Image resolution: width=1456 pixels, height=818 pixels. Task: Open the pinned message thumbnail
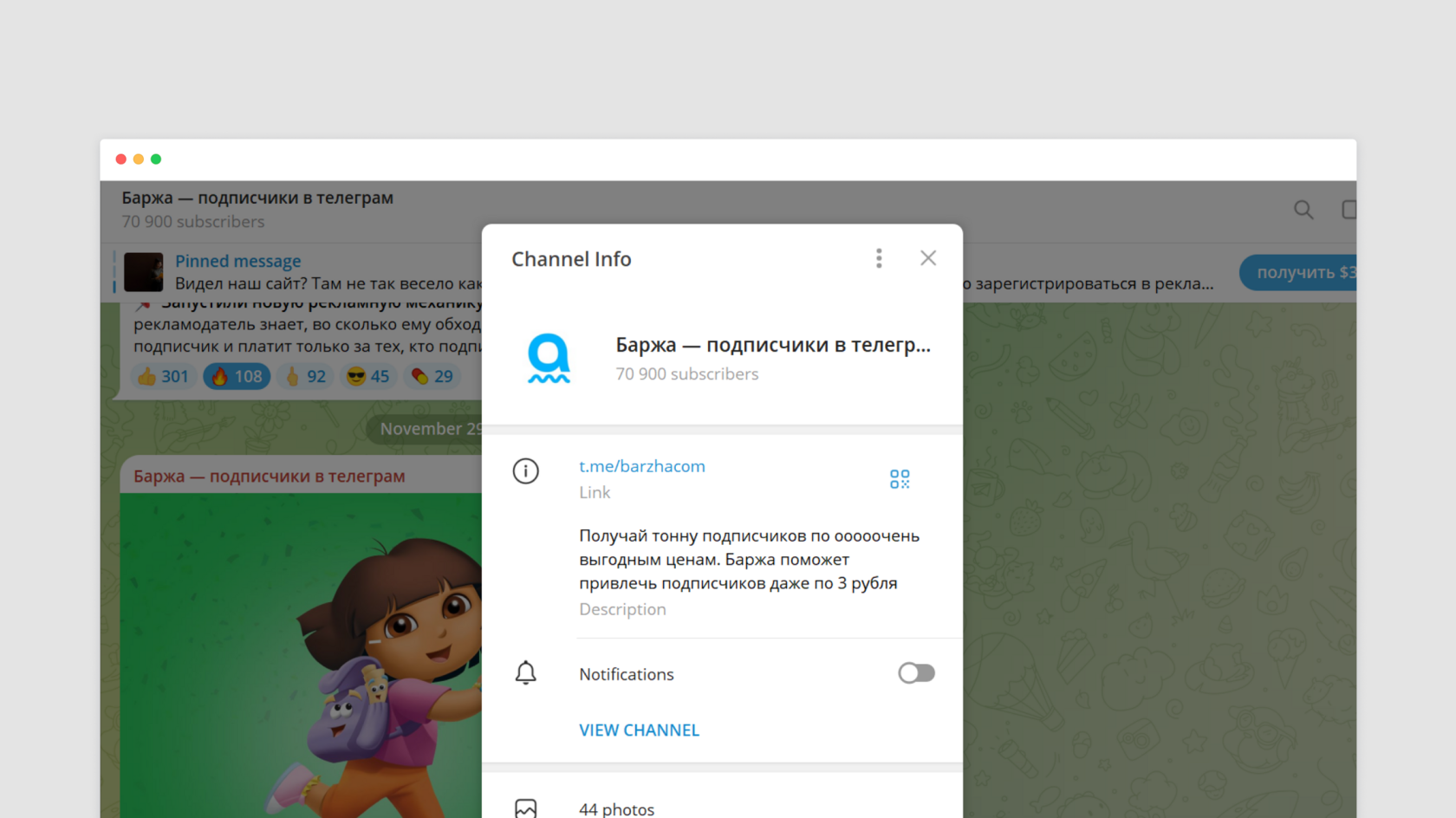tap(144, 272)
